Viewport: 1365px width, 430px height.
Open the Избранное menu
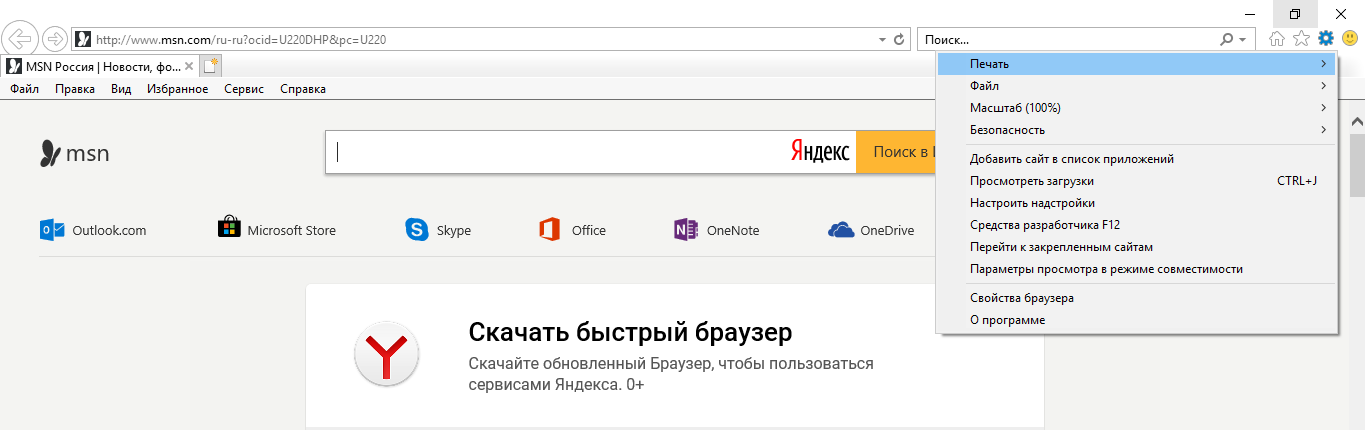click(x=177, y=89)
